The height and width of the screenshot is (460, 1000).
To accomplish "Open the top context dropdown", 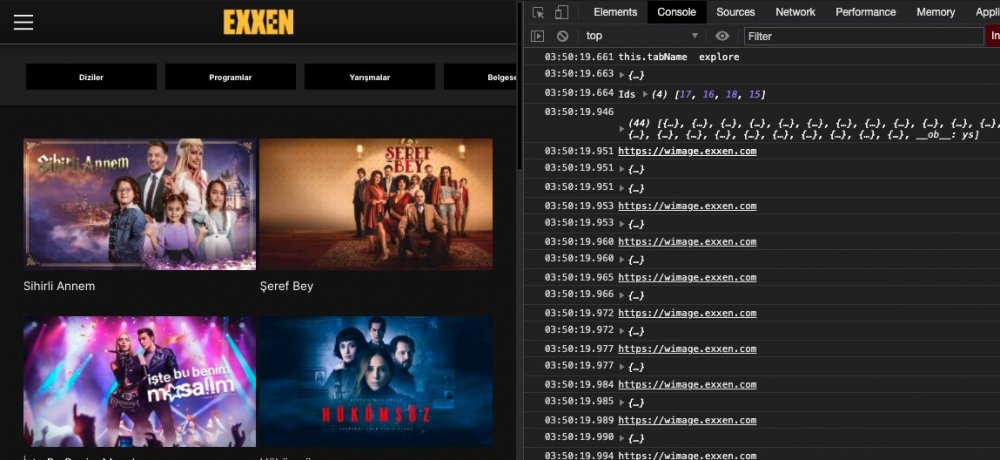I will click(642, 36).
